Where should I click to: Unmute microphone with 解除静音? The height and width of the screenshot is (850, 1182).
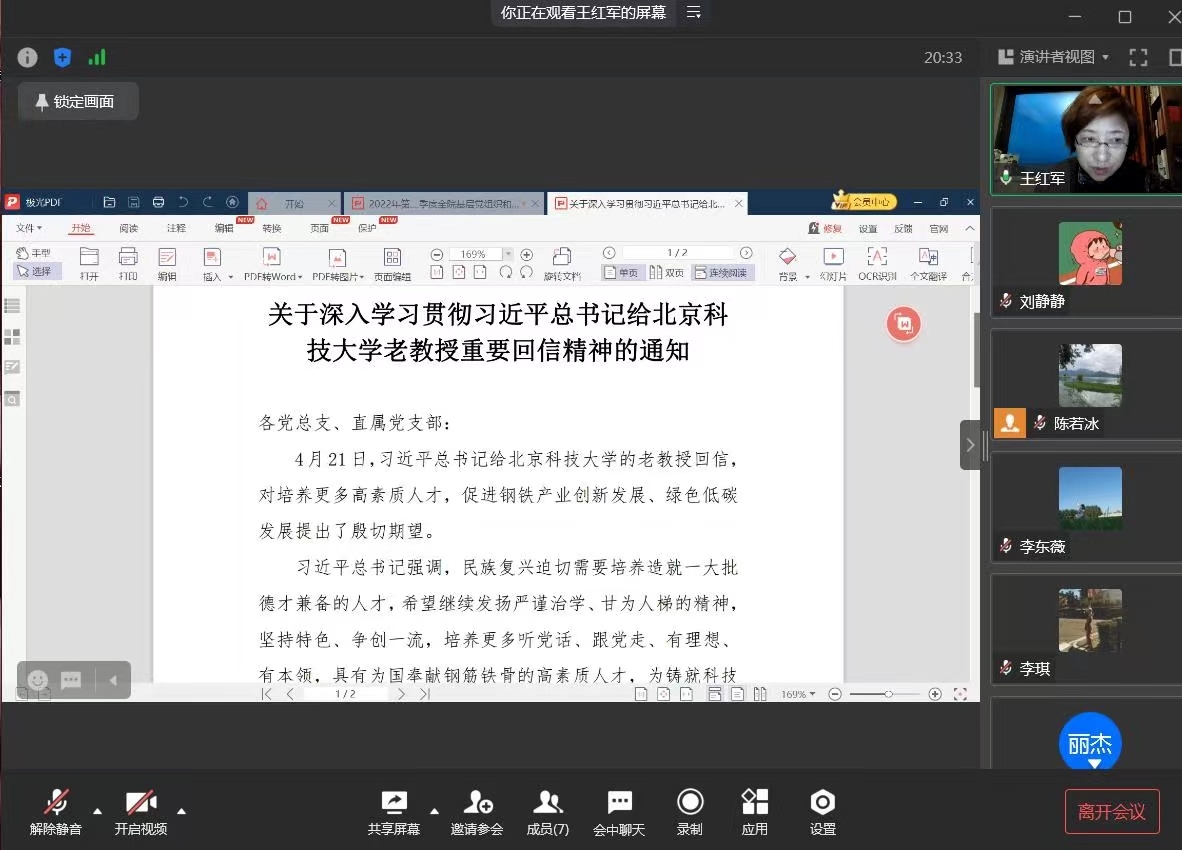[x=56, y=812]
